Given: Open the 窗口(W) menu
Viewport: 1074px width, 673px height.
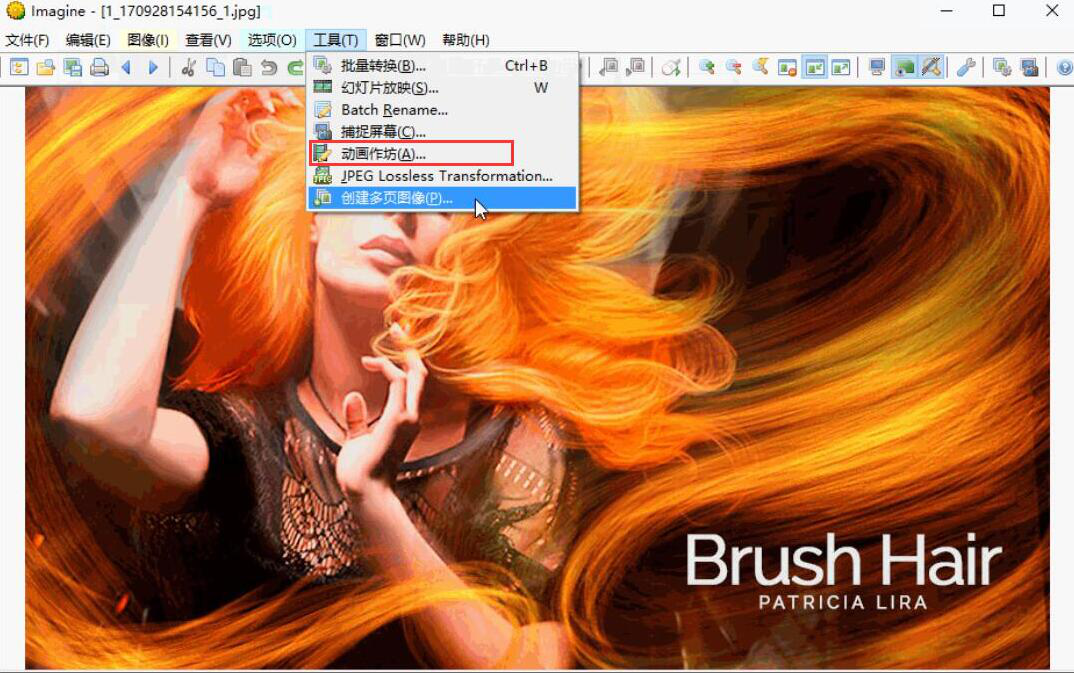Looking at the screenshot, I should (x=400, y=40).
